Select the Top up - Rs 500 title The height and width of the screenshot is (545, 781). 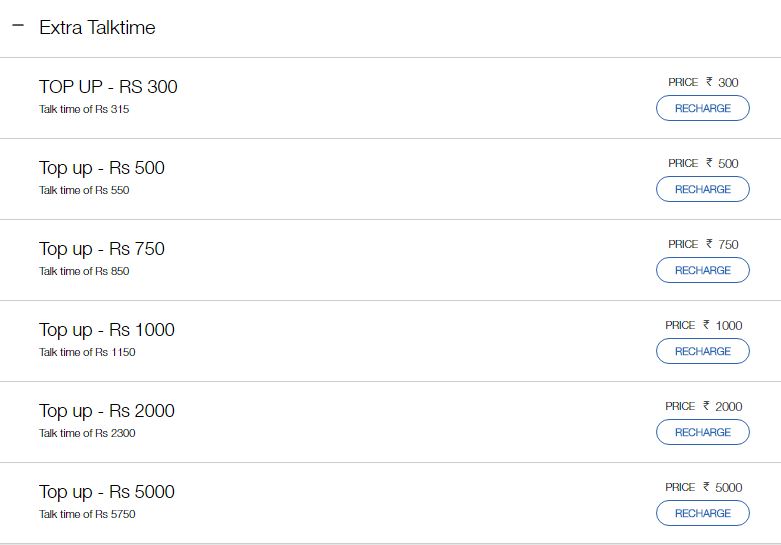pyautogui.click(x=102, y=168)
